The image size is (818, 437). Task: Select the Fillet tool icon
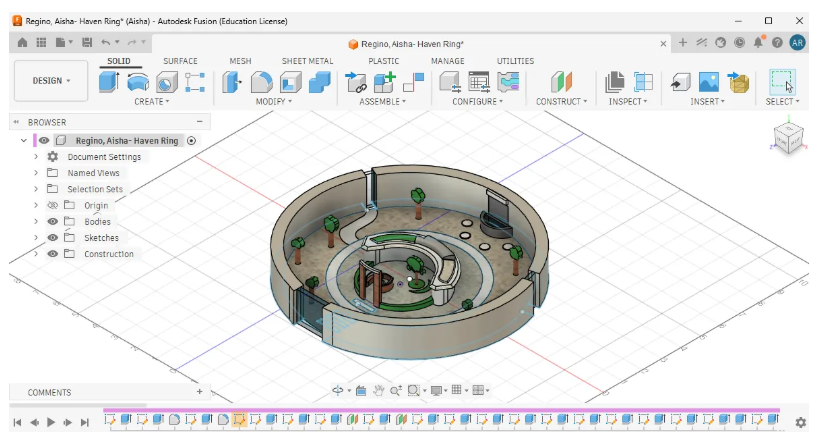coord(261,82)
